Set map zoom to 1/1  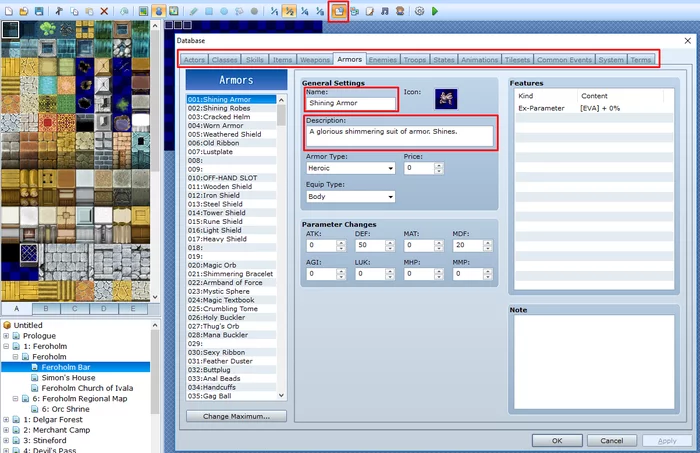pyautogui.click(x=274, y=11)
